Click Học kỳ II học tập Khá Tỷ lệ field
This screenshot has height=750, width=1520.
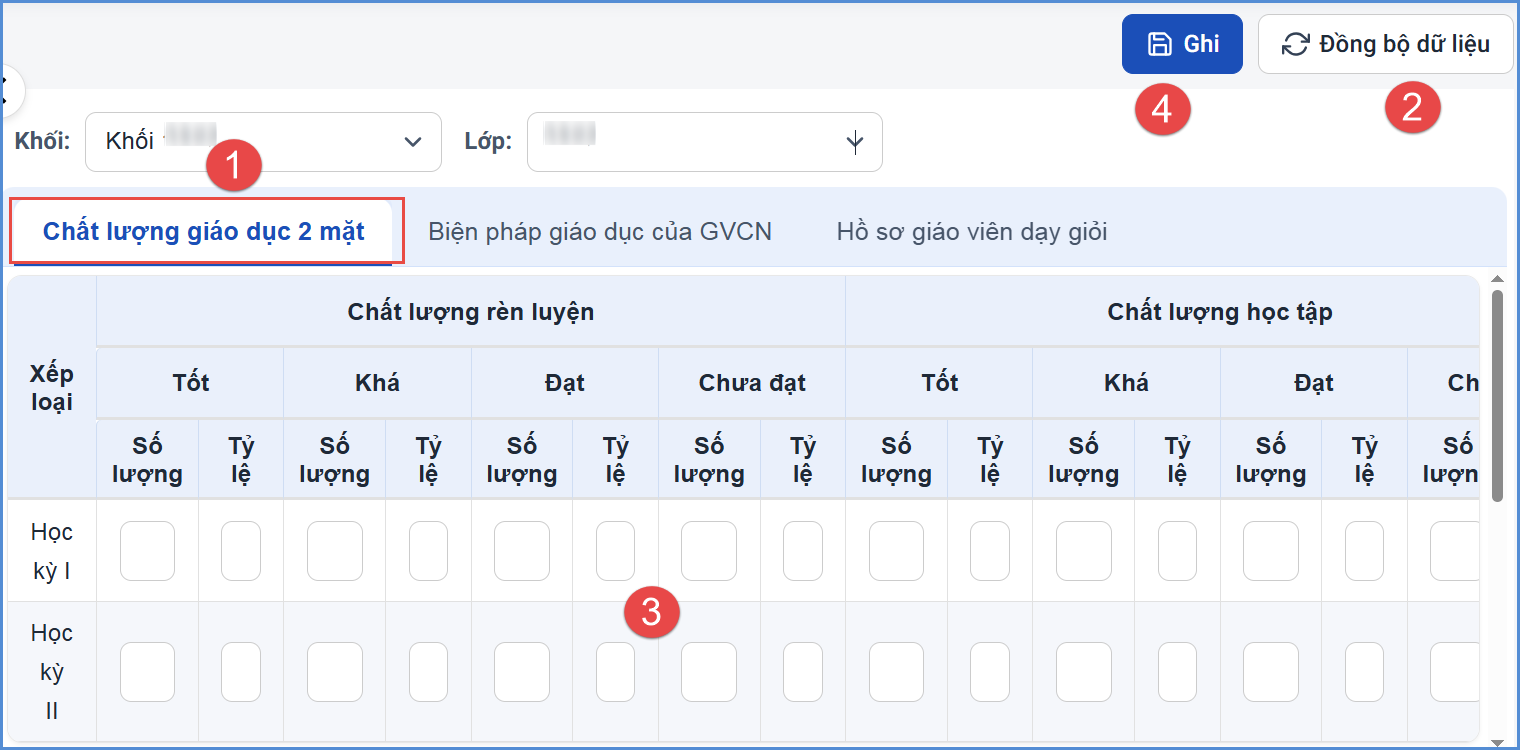pos(1177,672)
